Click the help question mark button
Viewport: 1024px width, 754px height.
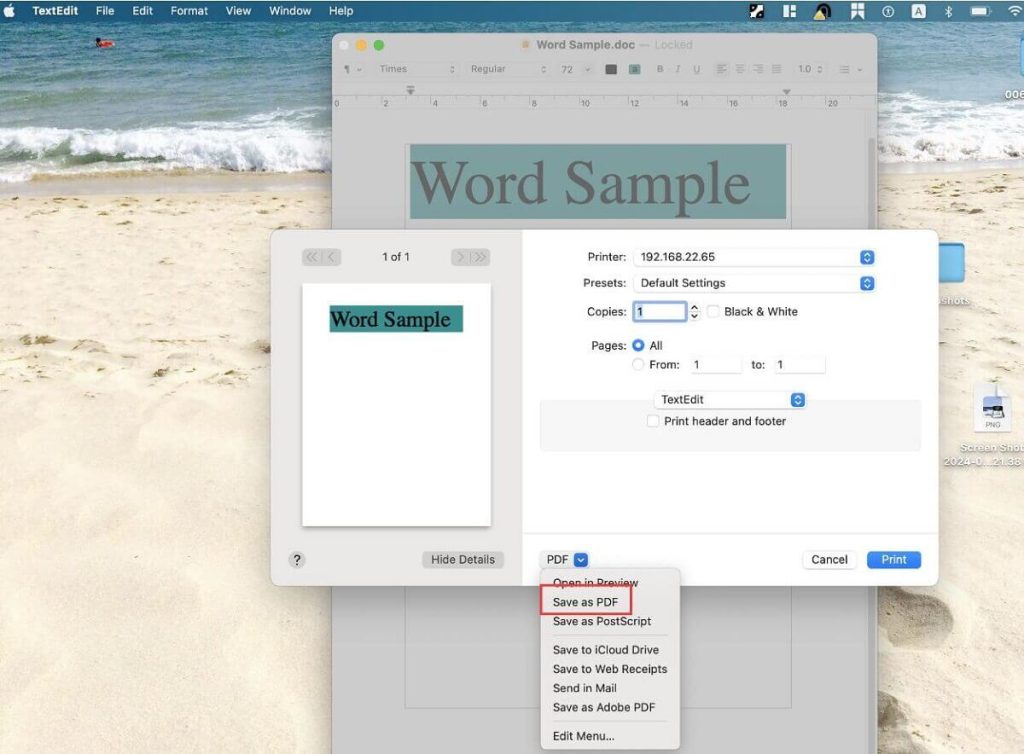pos(297,560)
